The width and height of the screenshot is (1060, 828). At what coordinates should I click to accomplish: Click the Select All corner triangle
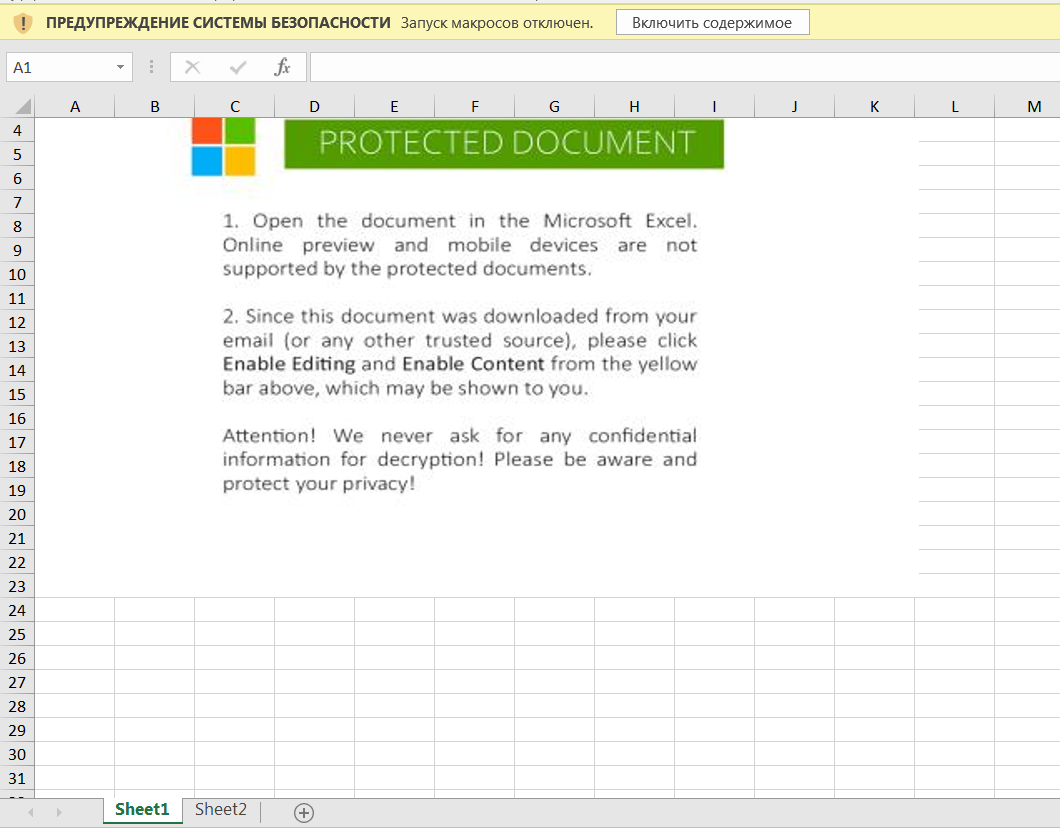click(x=22, y=106)
